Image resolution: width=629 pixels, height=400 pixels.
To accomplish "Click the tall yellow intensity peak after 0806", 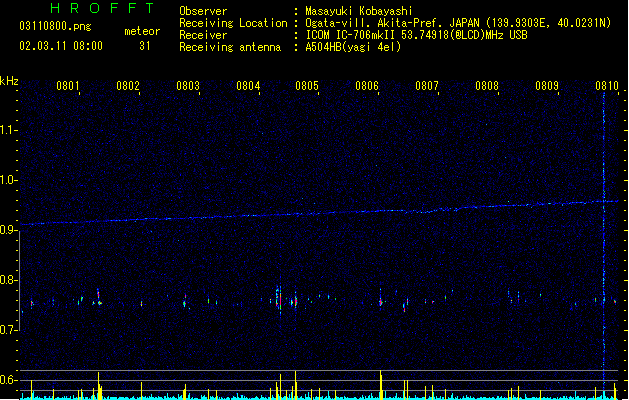I will (381, 384).
